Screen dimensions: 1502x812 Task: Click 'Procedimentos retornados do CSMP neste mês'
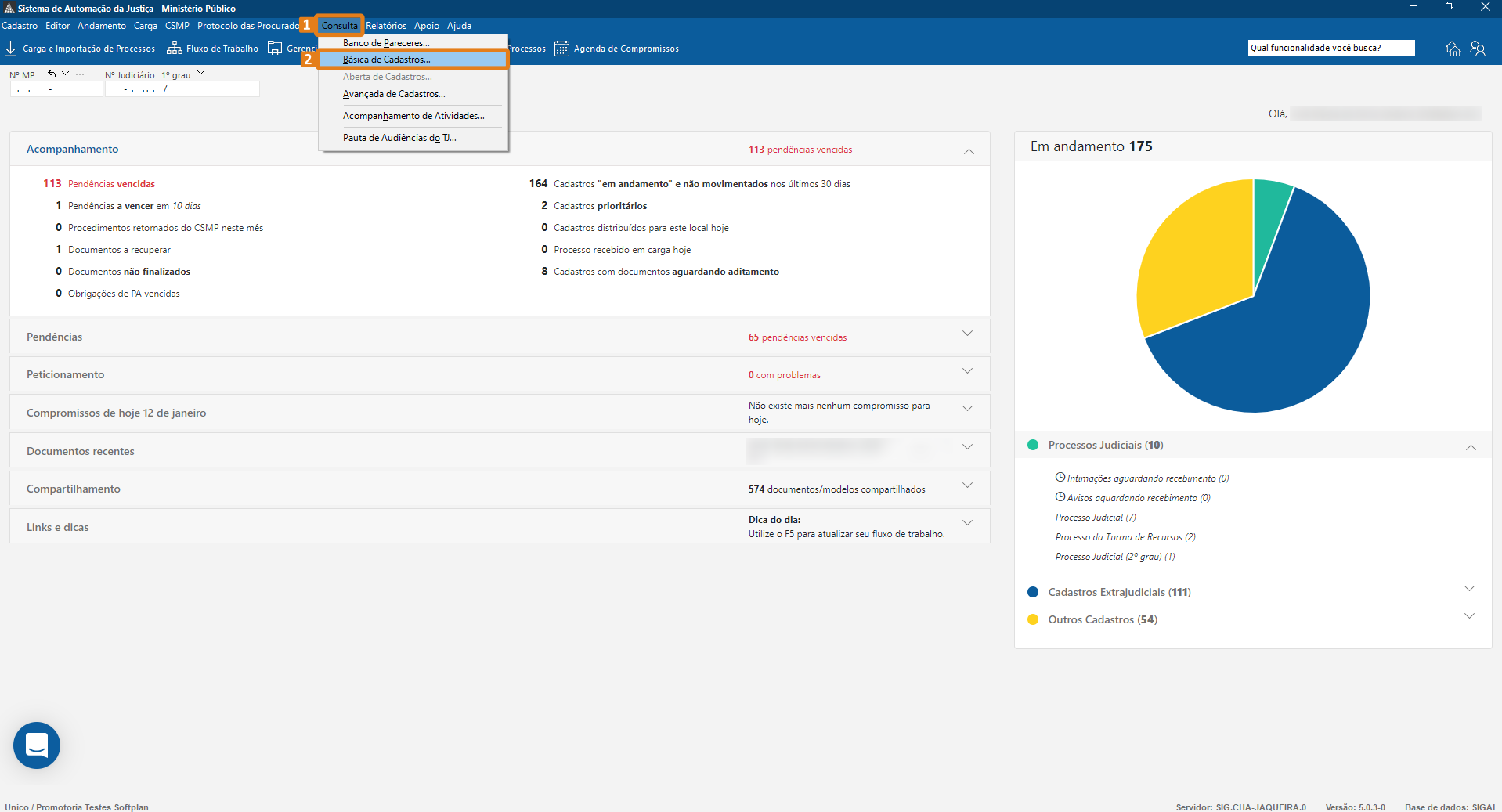click(x=159, y=228)
